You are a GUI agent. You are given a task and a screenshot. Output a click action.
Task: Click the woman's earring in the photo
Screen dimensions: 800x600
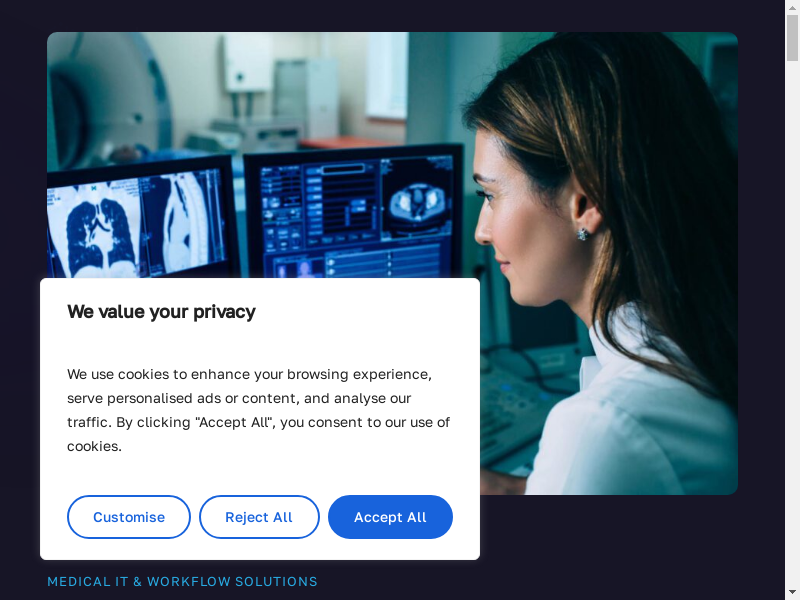[583, 234]
